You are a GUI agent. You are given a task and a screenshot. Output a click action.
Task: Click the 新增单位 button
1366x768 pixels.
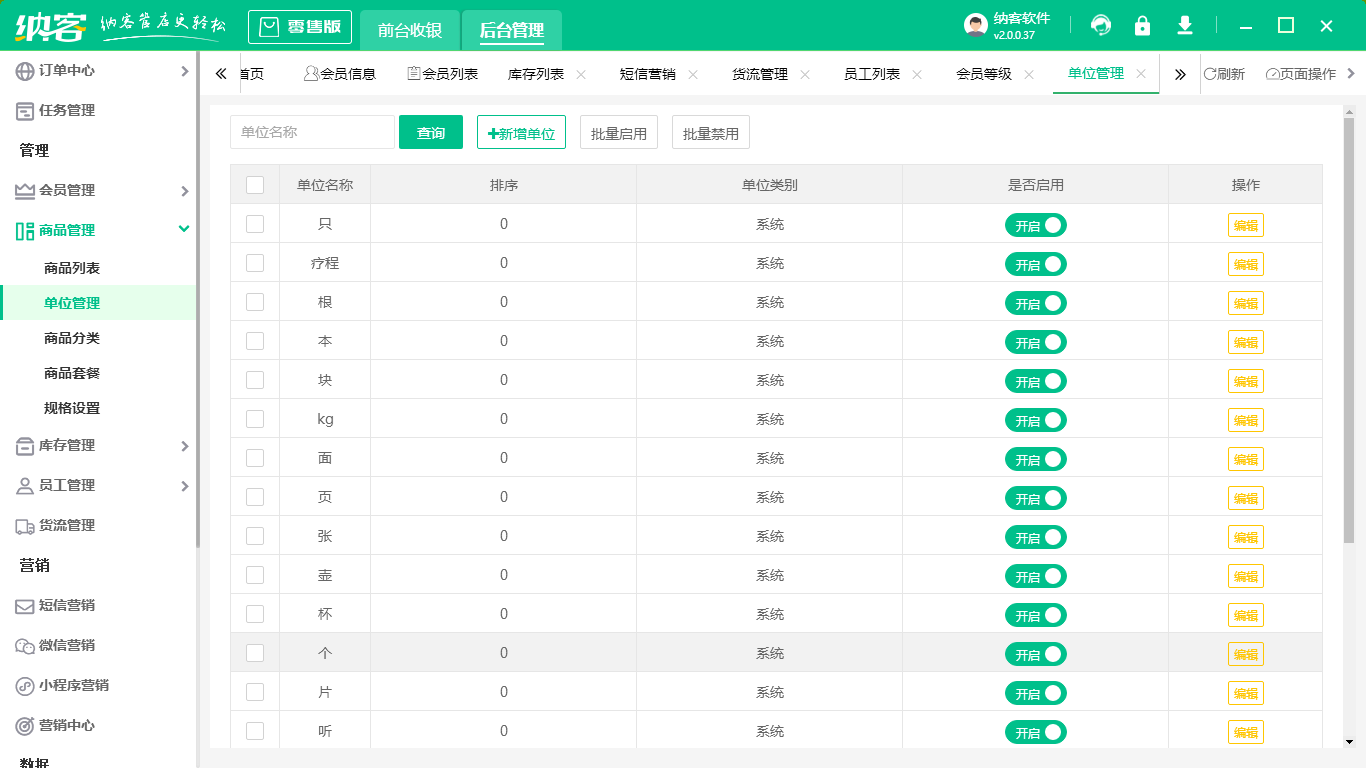pyautogui.click(x=521, y=133)
